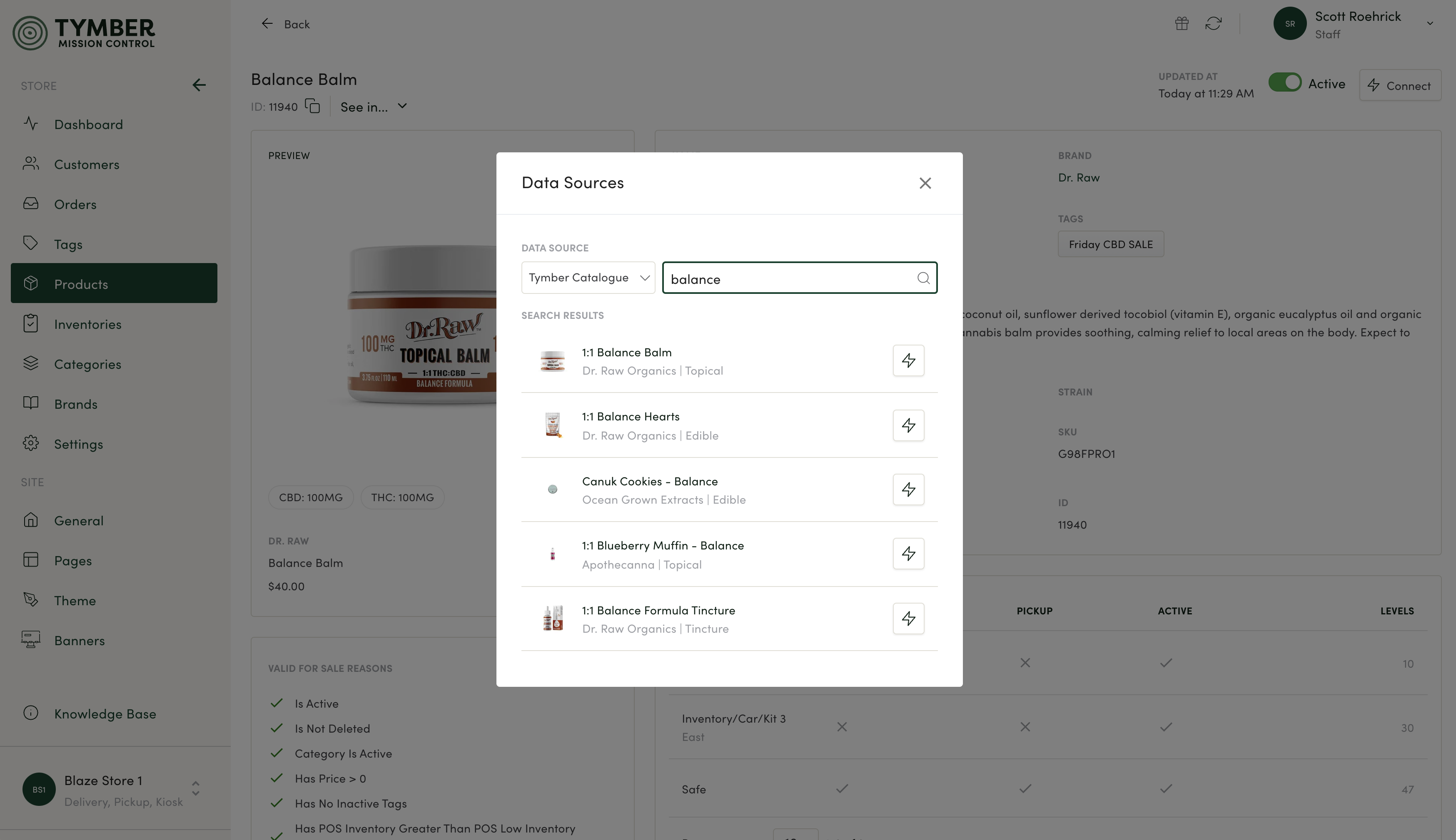1456x840 pixels.
Task: Click the Settings gear icon
Action: click(30, 443)
